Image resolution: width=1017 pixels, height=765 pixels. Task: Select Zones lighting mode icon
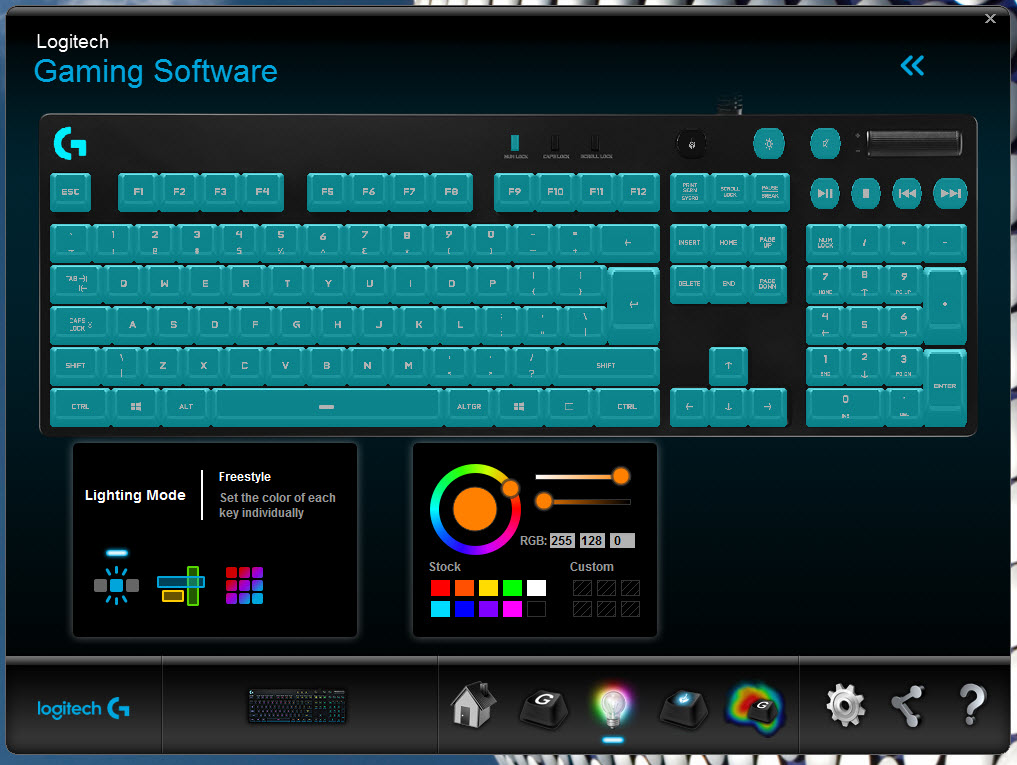pyautogui.click(x=181, y=585)
